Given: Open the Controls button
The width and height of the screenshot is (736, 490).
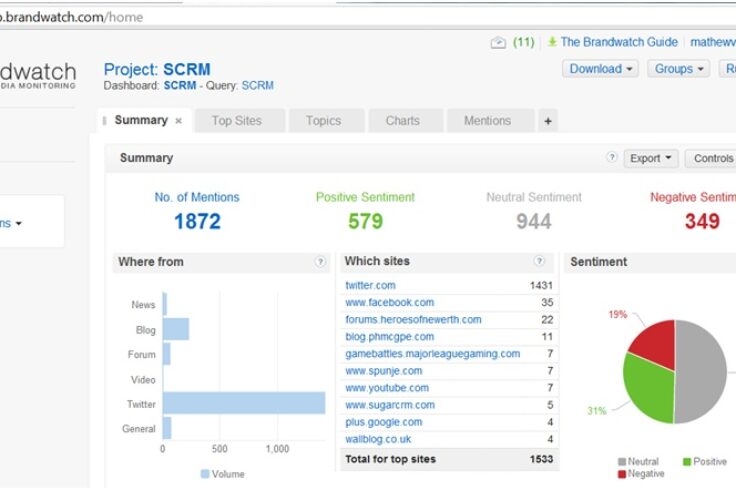Looking at the screenshot, I should (713, 159).
